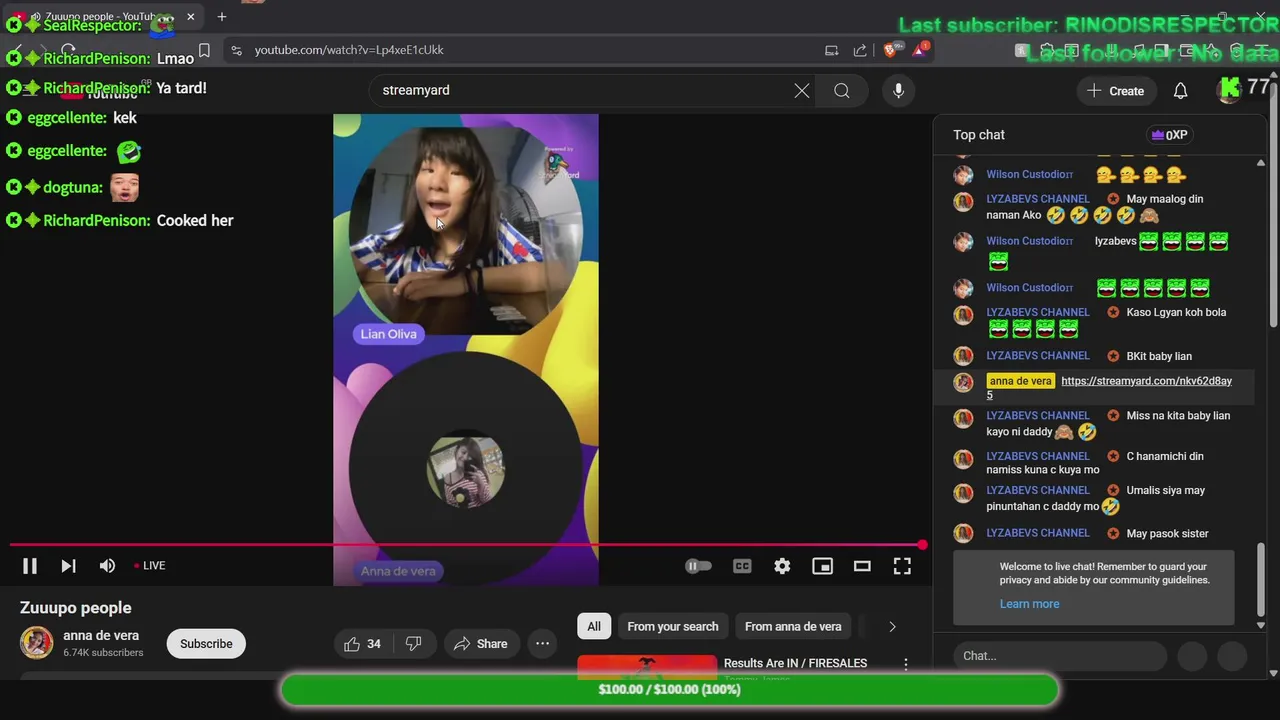1280x720 pixels.
Task: Click 'May pasok sister' chat message
Action: [x=1167, y=534]
